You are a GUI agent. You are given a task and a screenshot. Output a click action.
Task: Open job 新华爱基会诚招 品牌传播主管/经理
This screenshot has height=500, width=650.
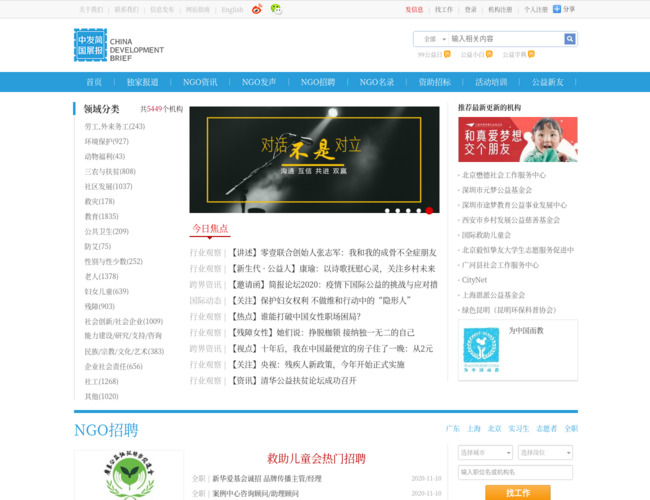pos(267,478)
